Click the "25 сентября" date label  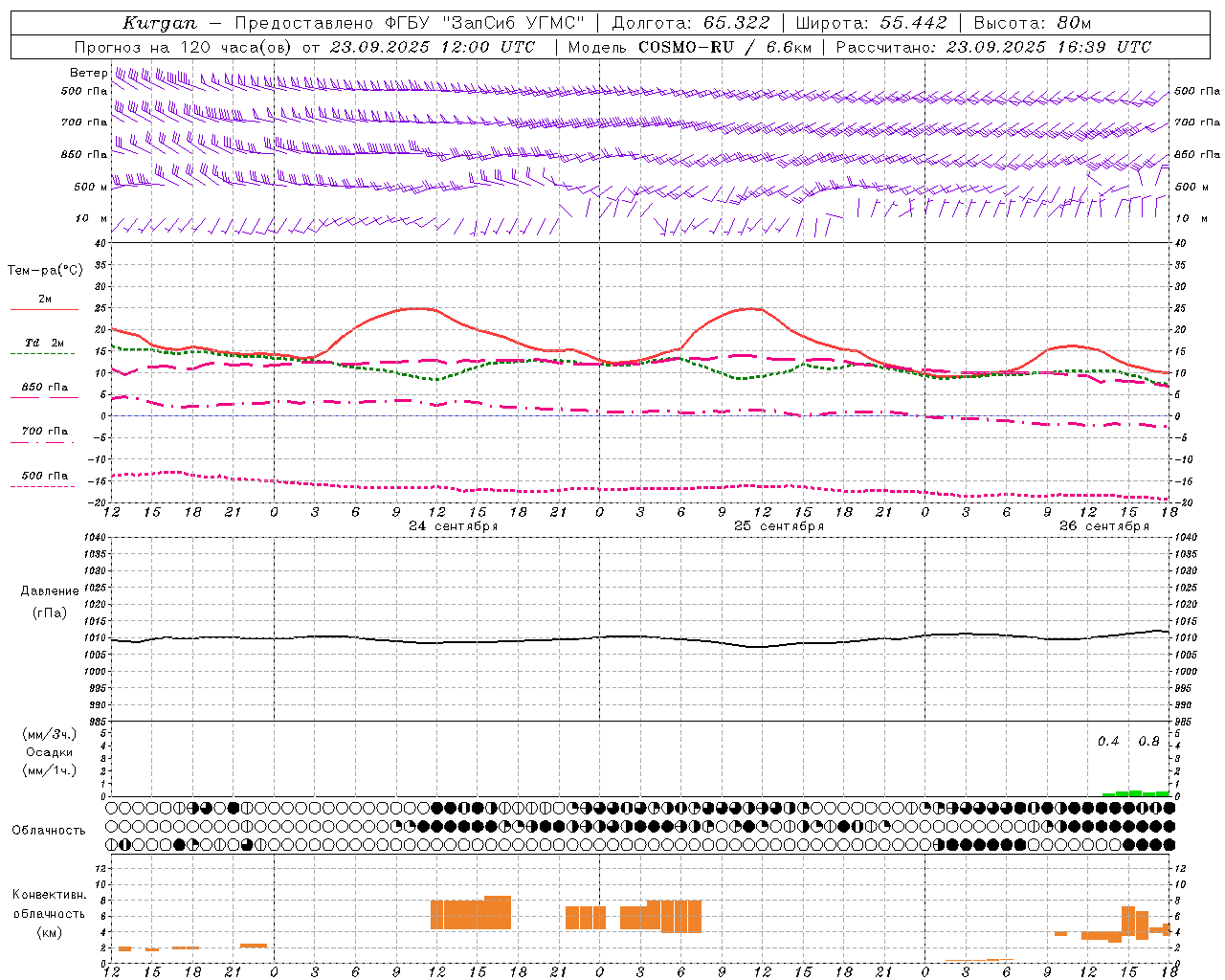tap(779, 526)
